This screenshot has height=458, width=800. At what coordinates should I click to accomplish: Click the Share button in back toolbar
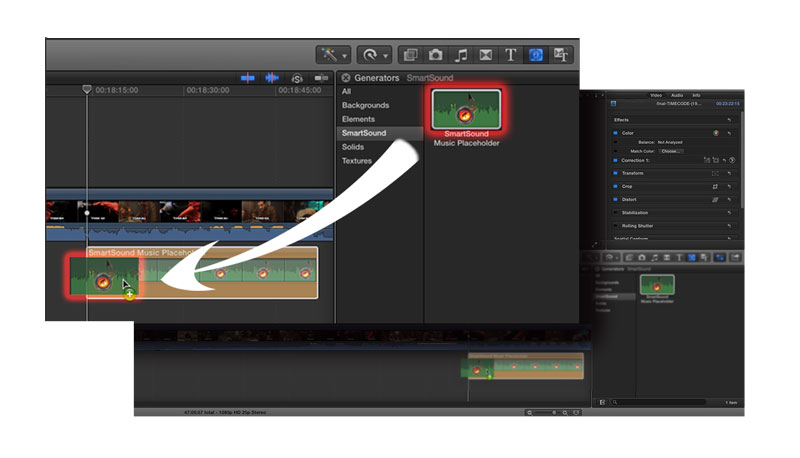[735, 258]
